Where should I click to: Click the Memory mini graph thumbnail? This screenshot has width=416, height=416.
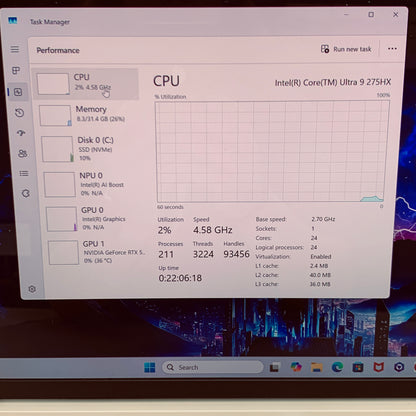click(x=55, y=115)
